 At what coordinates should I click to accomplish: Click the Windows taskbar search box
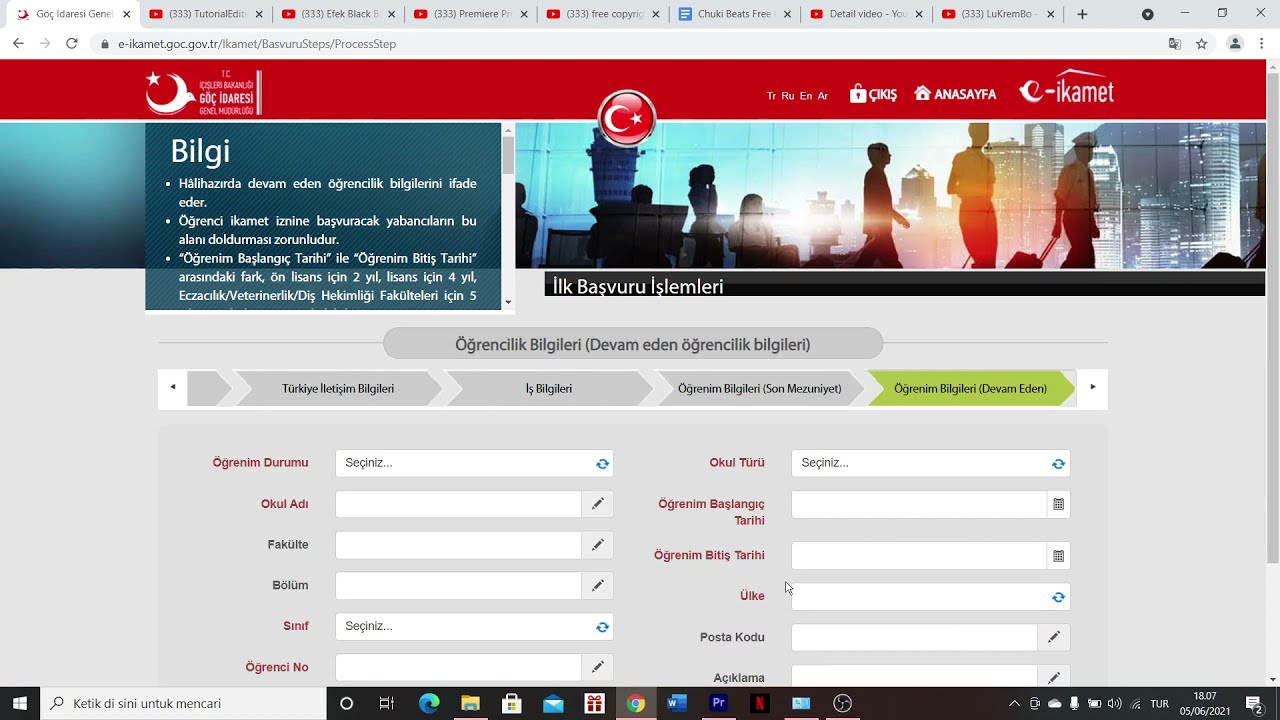(x=183, y=703)
